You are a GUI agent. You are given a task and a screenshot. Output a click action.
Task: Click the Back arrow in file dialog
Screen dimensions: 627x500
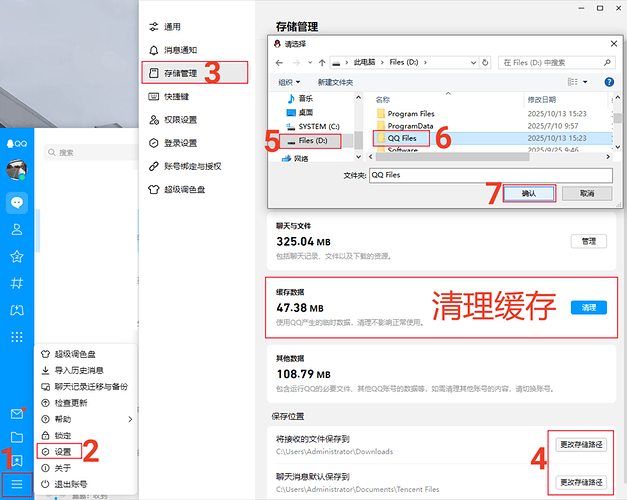pos(279,63)
